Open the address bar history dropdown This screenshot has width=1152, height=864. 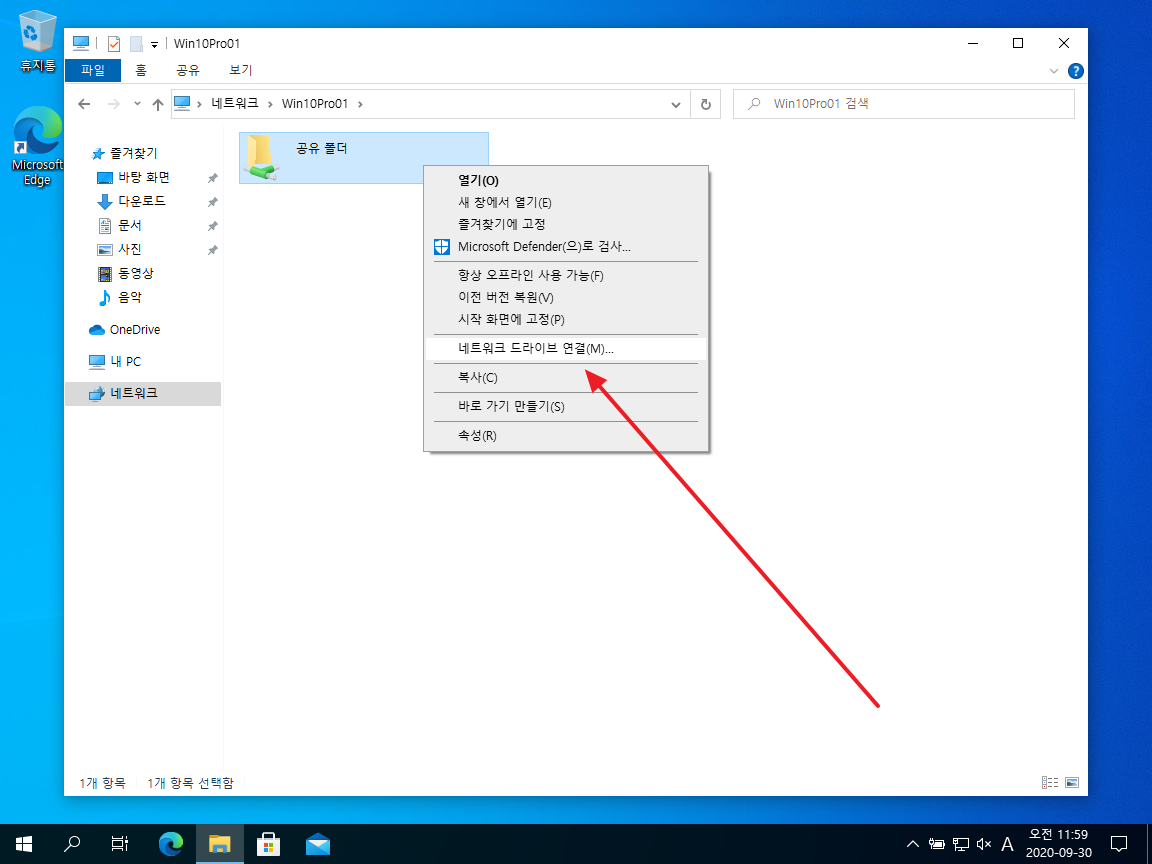676,104
